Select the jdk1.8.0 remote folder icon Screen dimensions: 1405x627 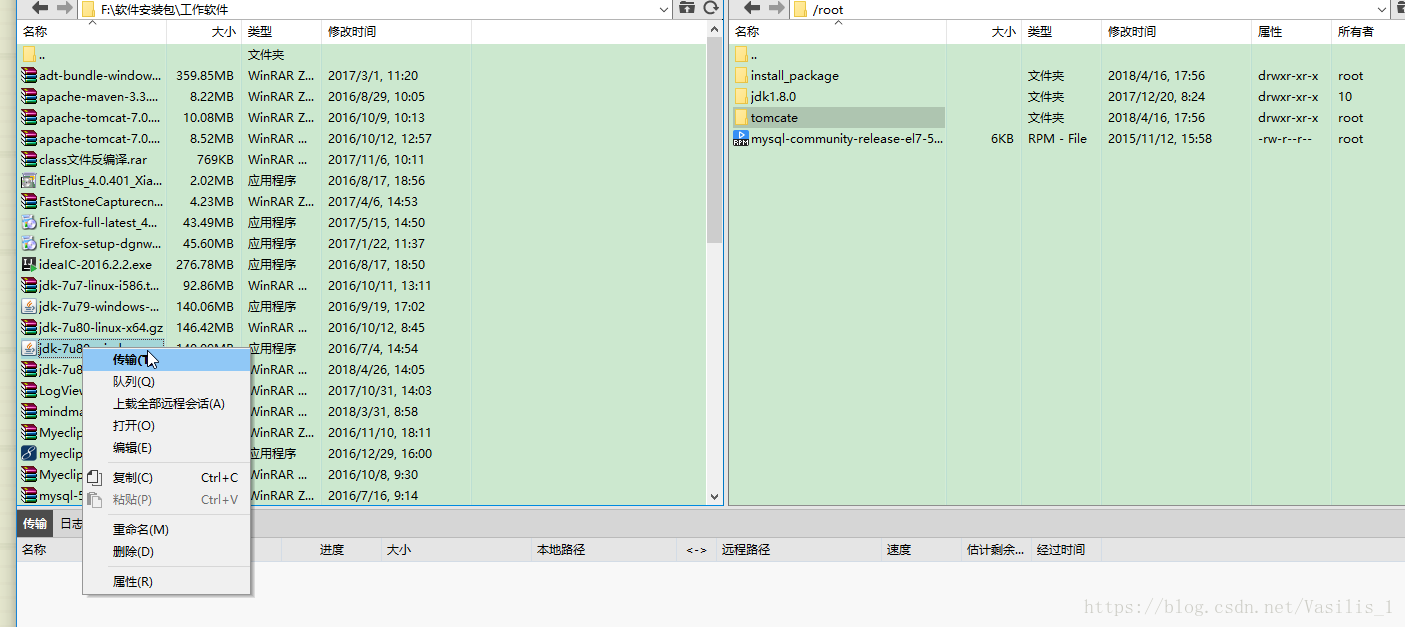pos(741,97)
